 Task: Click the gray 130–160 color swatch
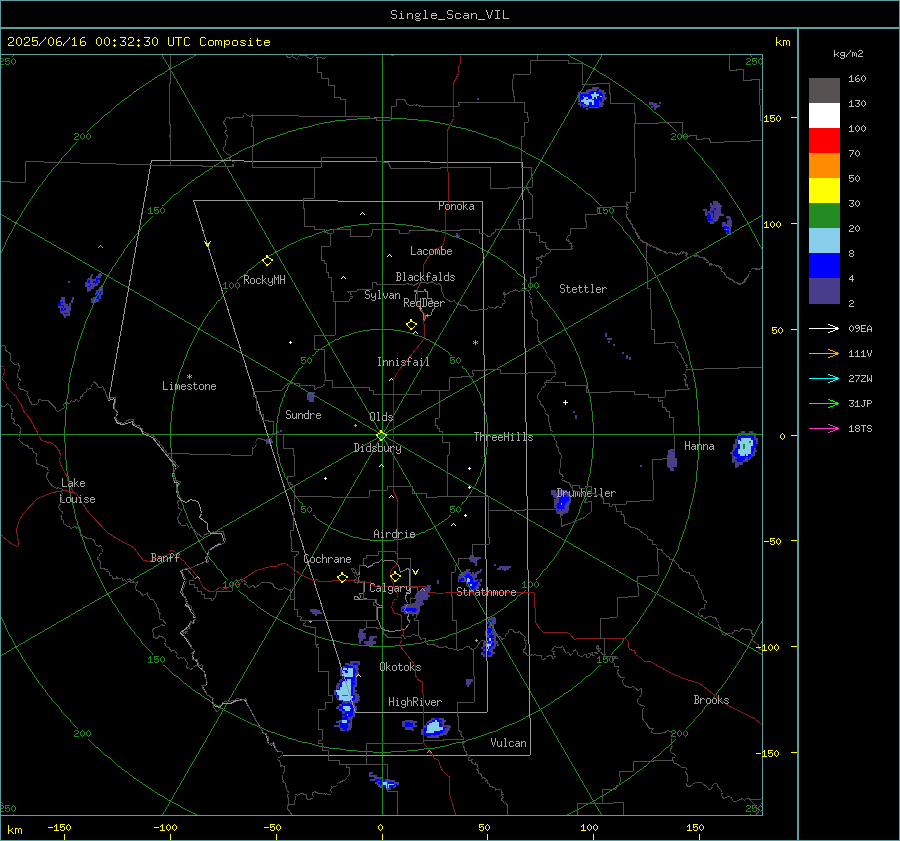coord(824,91)
